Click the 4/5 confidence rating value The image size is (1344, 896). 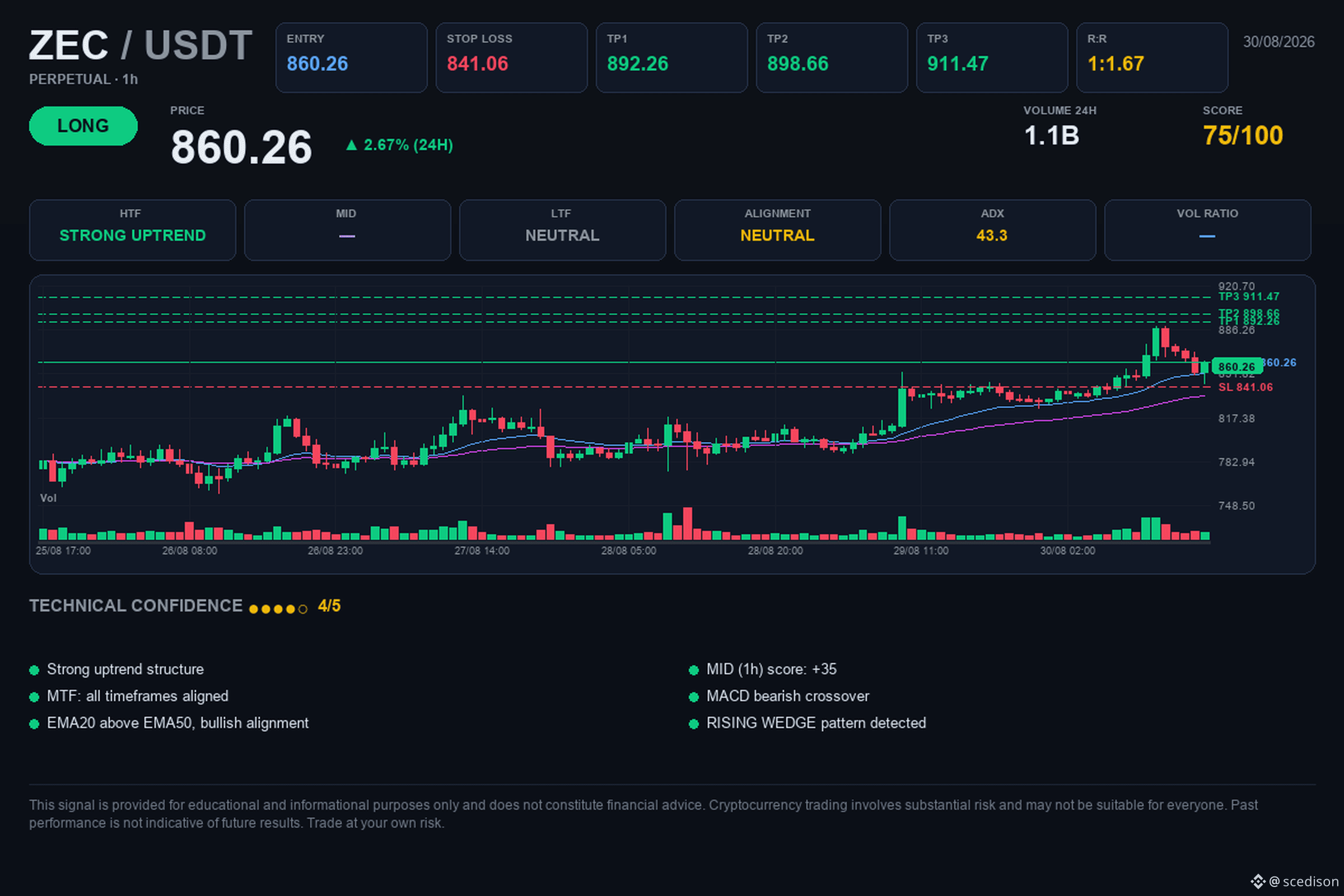point(329,606)
